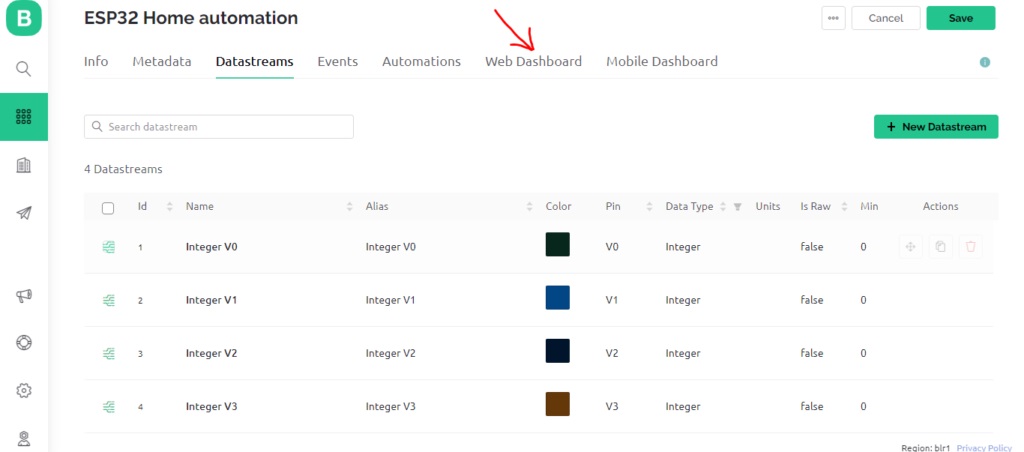Open the Templates grid icon in sidebar

[x=24, y=117]
